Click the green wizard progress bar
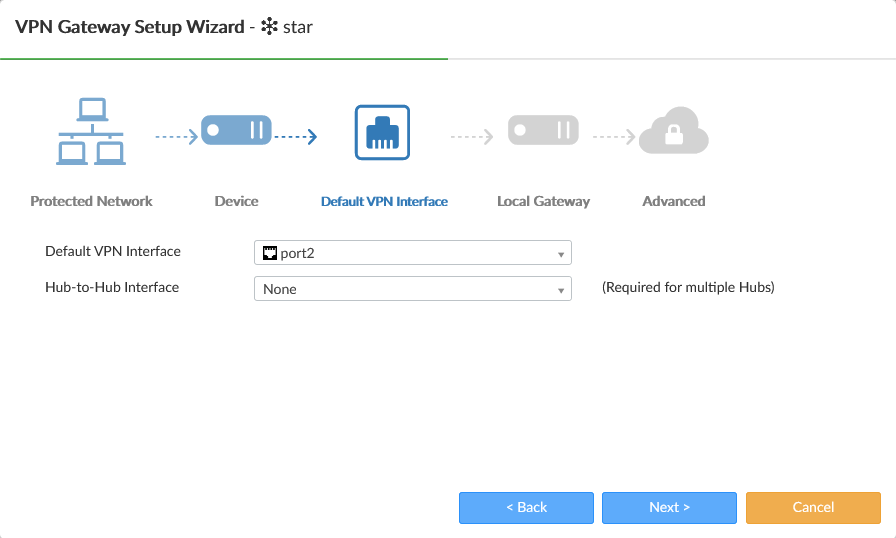 (x=224, y=59)
